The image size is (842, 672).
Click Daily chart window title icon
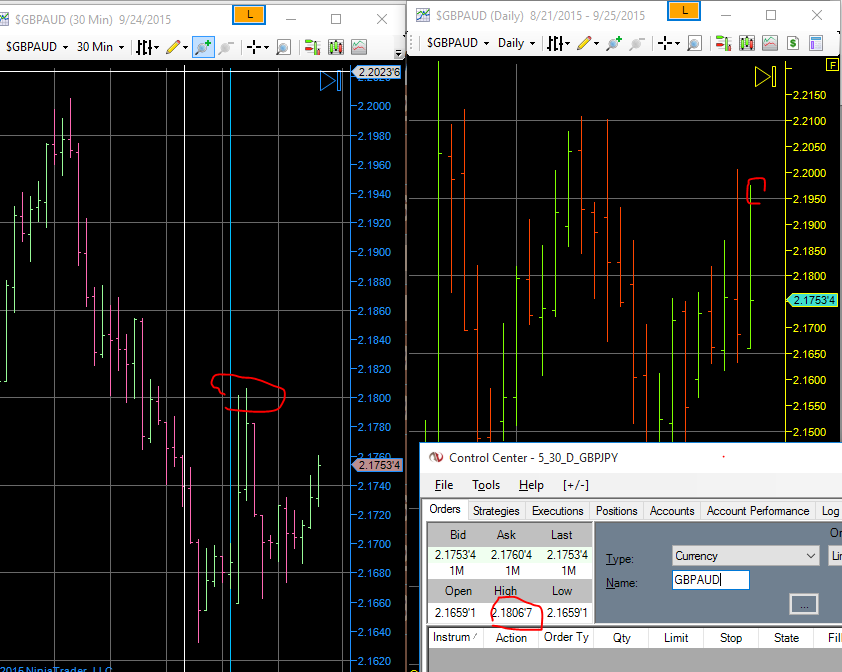coord(423,15)
